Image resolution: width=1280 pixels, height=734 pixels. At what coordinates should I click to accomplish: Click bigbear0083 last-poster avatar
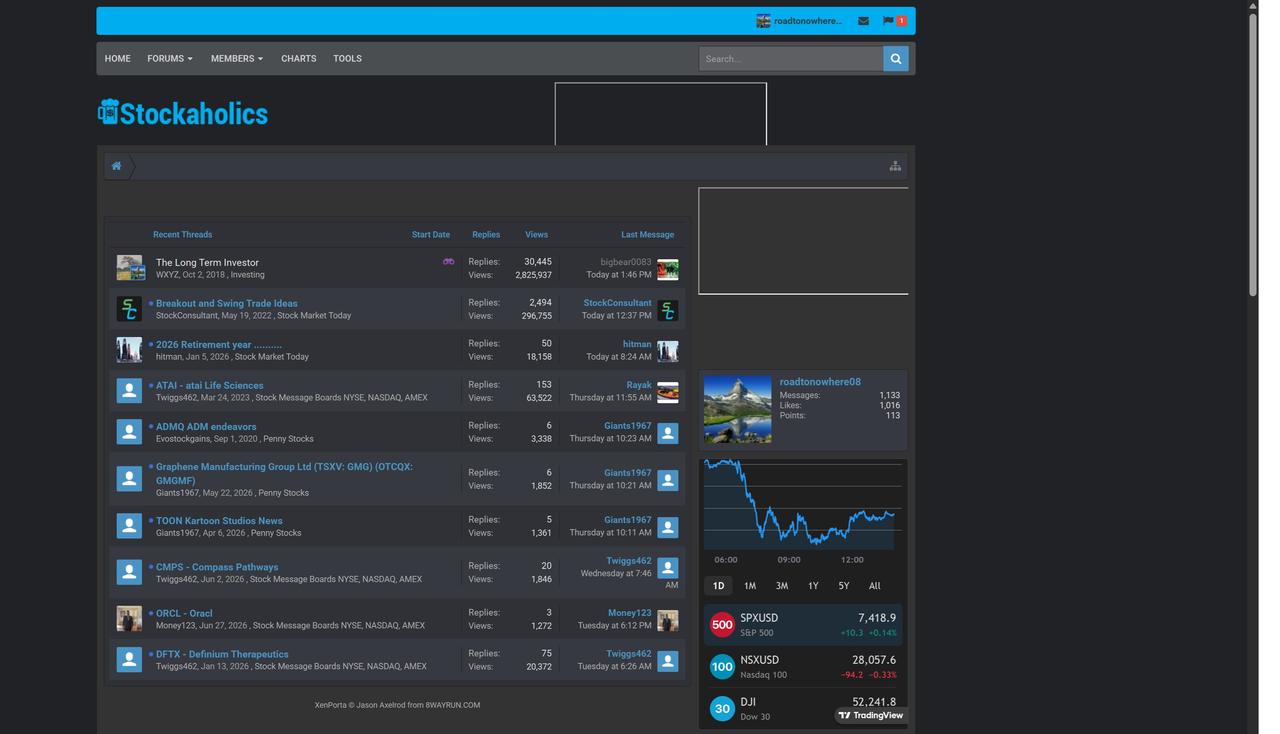coord(668,269)
